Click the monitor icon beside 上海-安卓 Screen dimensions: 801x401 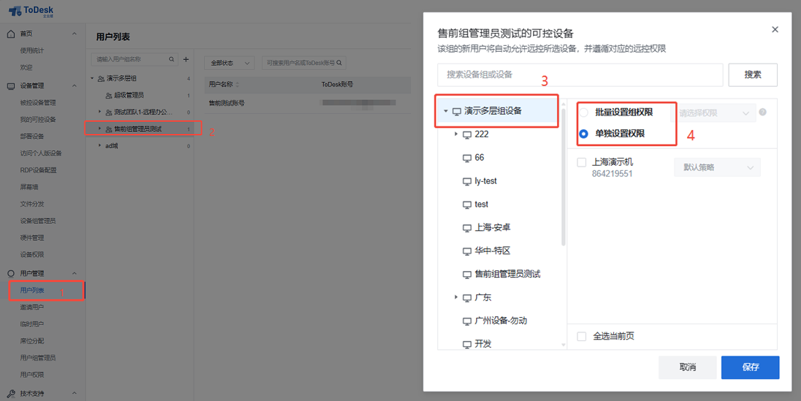tap(467, 228)
